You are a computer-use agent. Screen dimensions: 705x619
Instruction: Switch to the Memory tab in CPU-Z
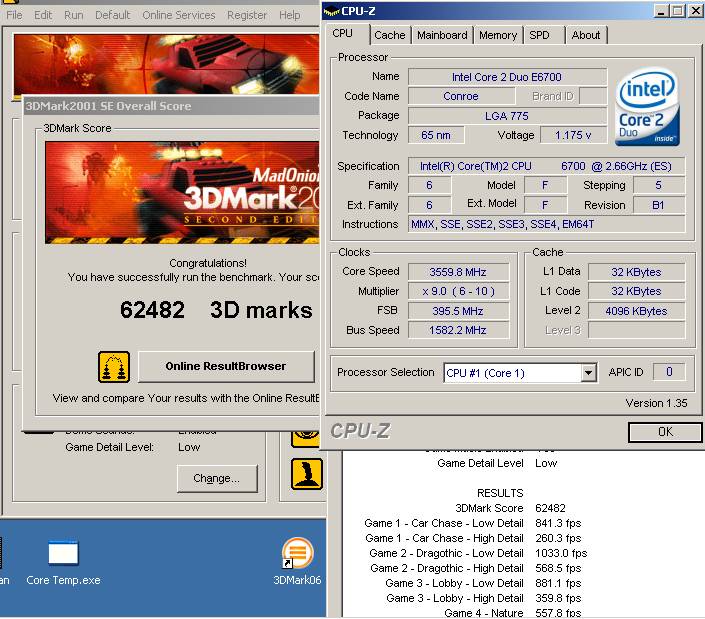coord(498,35)
